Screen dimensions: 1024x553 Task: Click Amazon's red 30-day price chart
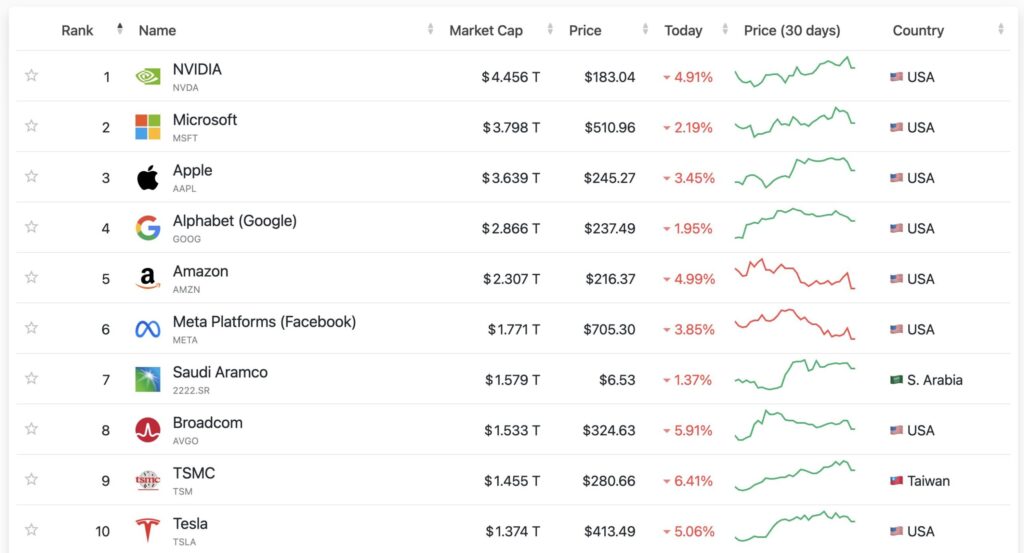click(795, 275)
